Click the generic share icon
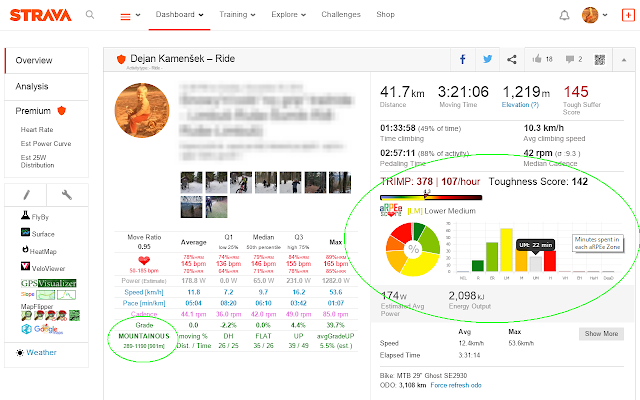 [x=512, y=60]
